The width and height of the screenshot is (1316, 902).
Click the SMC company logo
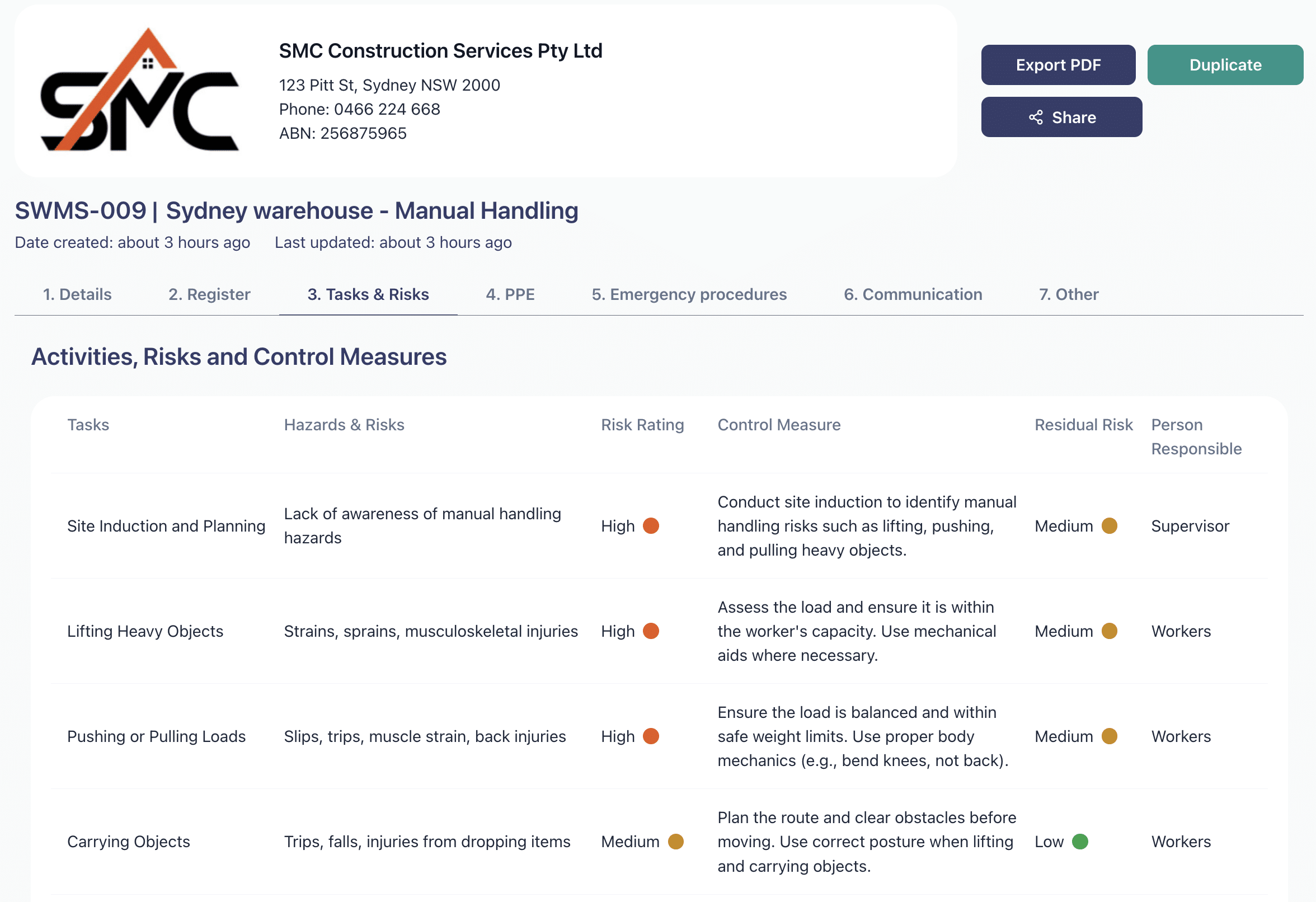(138, 91)
